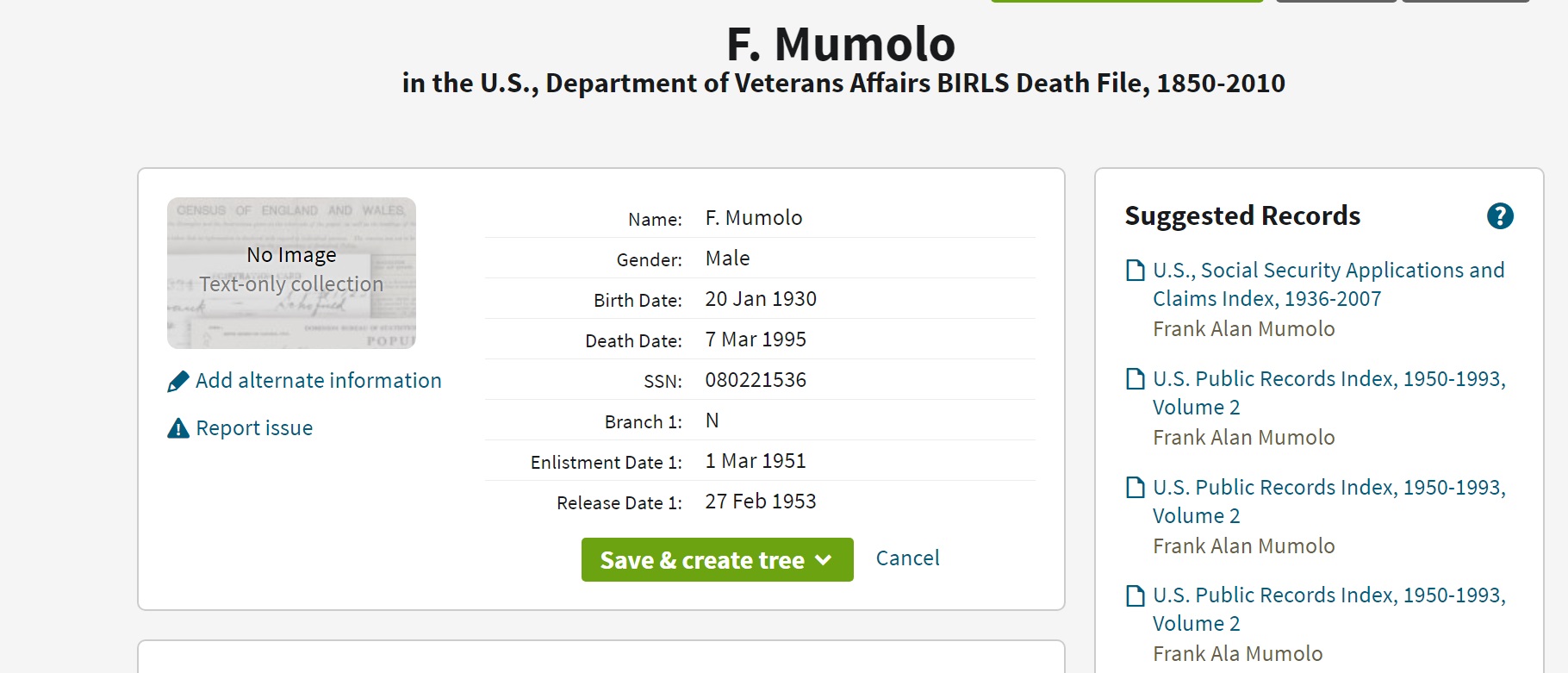Open U.S., Social Security Applications and Claims Index
Image resolution: width=1568 pixels, height=673 pixels.
pos(1328,284)
